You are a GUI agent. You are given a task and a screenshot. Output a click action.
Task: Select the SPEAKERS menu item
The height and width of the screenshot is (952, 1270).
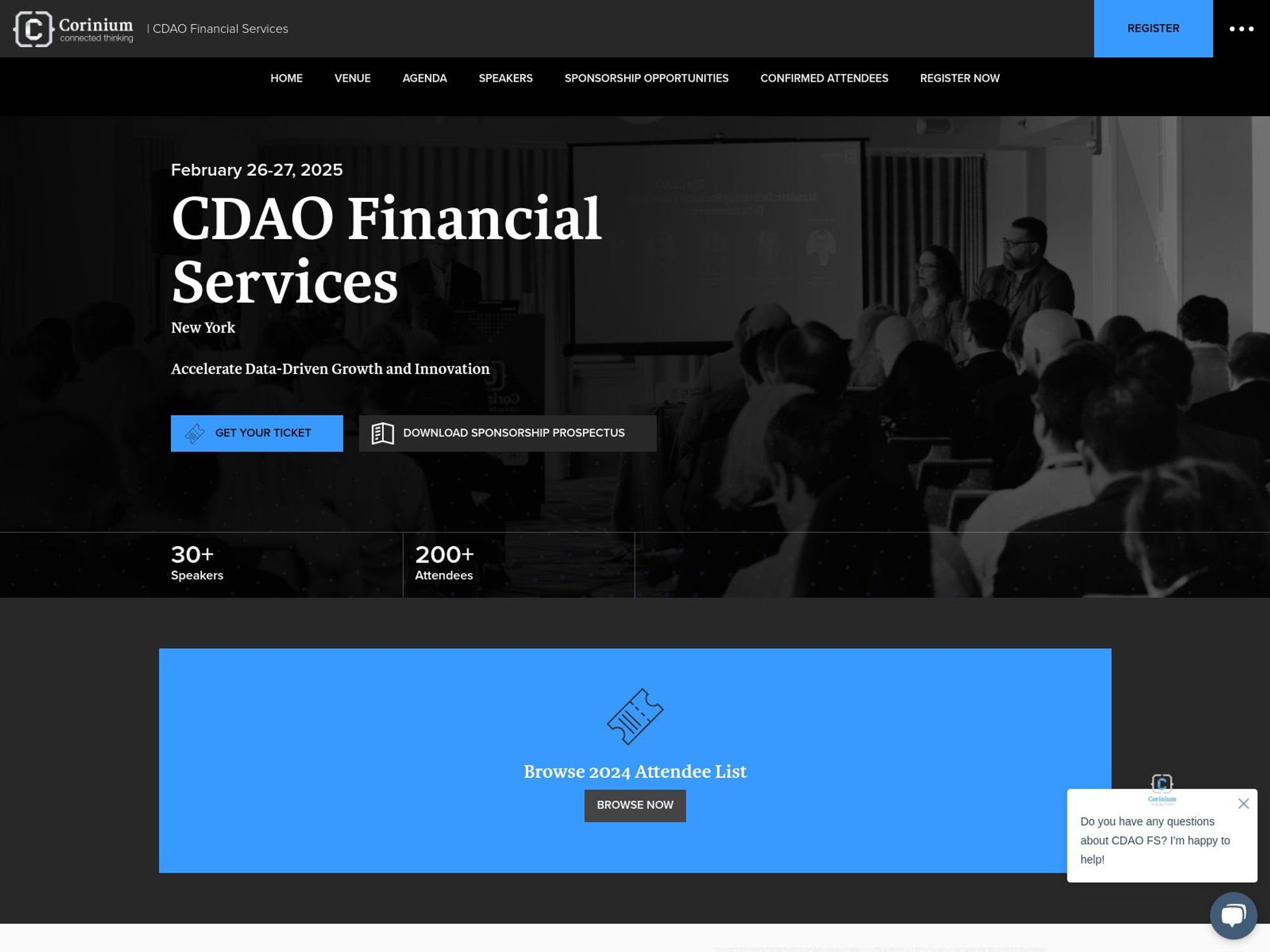coord(505,78)
